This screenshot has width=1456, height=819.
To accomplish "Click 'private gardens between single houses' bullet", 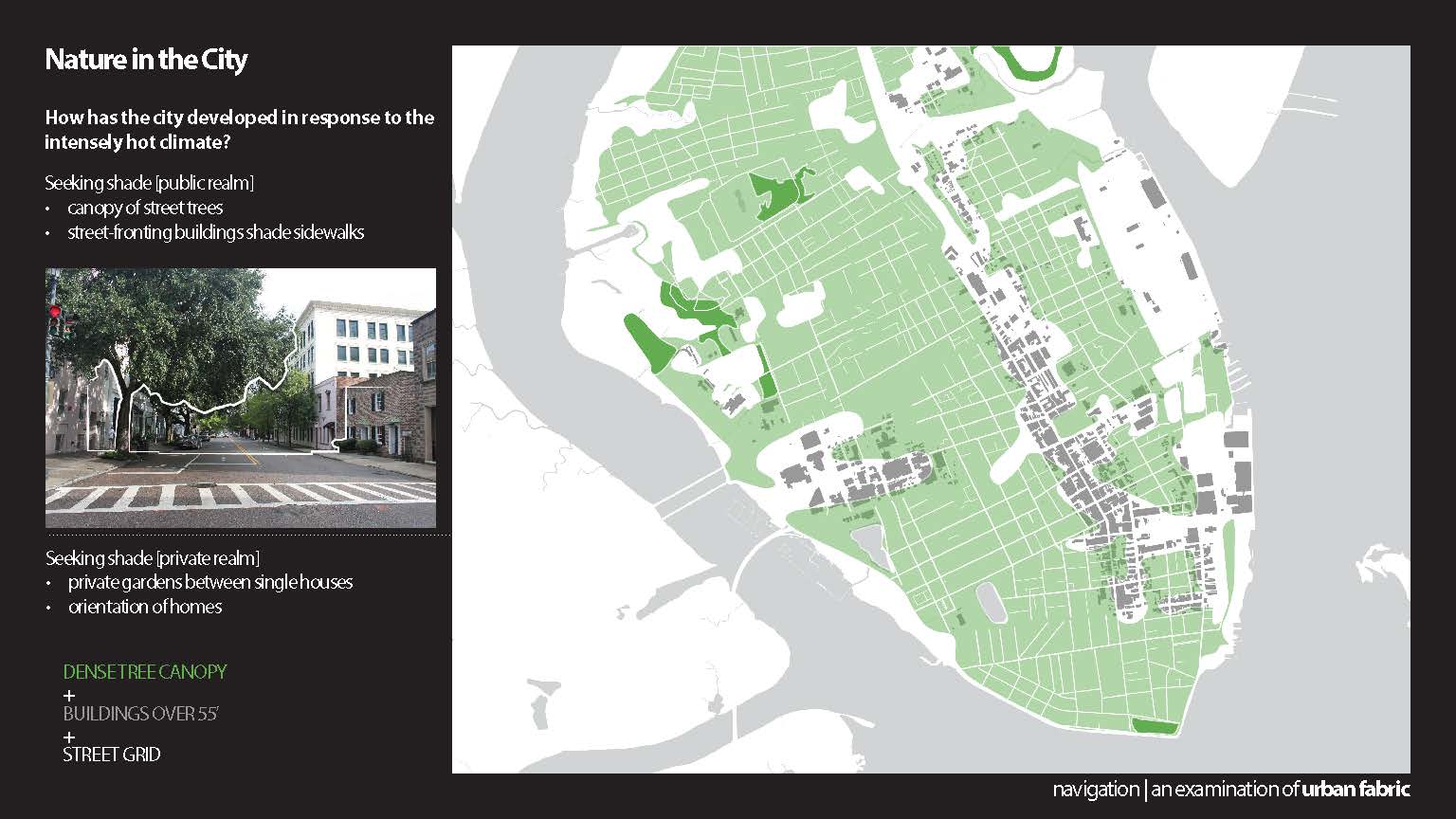I will point(210,582).
